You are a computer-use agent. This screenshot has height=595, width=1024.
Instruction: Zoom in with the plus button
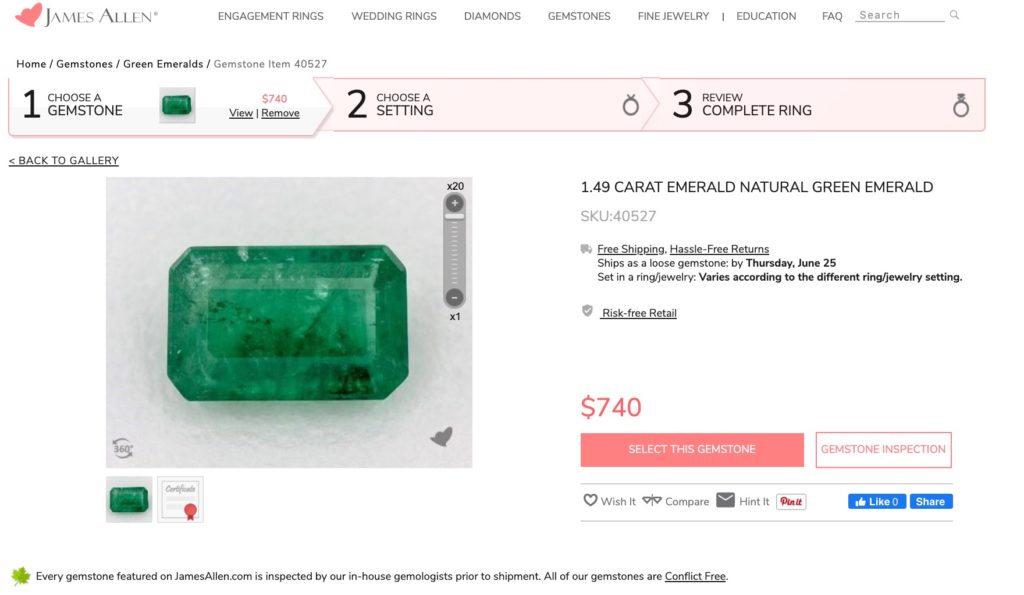click(455, 203)
